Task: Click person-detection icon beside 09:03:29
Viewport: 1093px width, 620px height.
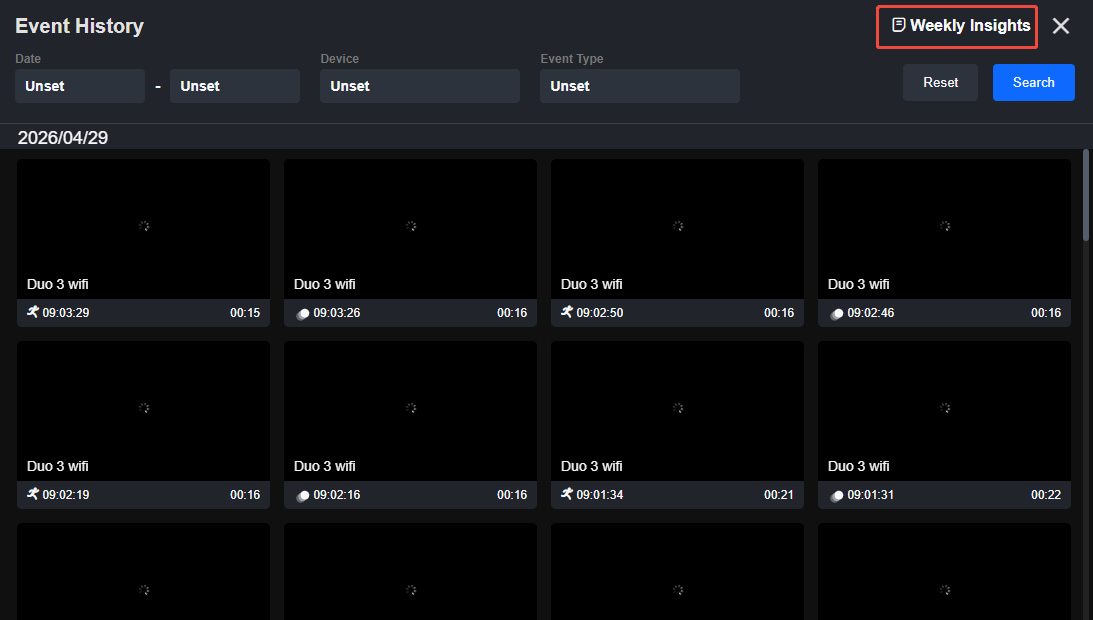Action: tap(33, 312)
